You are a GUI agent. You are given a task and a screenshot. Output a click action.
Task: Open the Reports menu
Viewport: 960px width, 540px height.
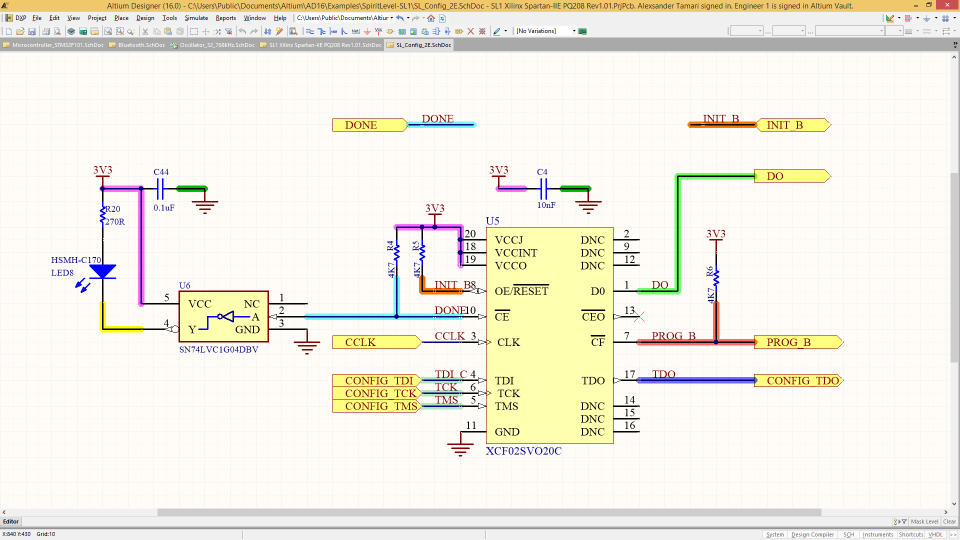click(x=225, y=18)
